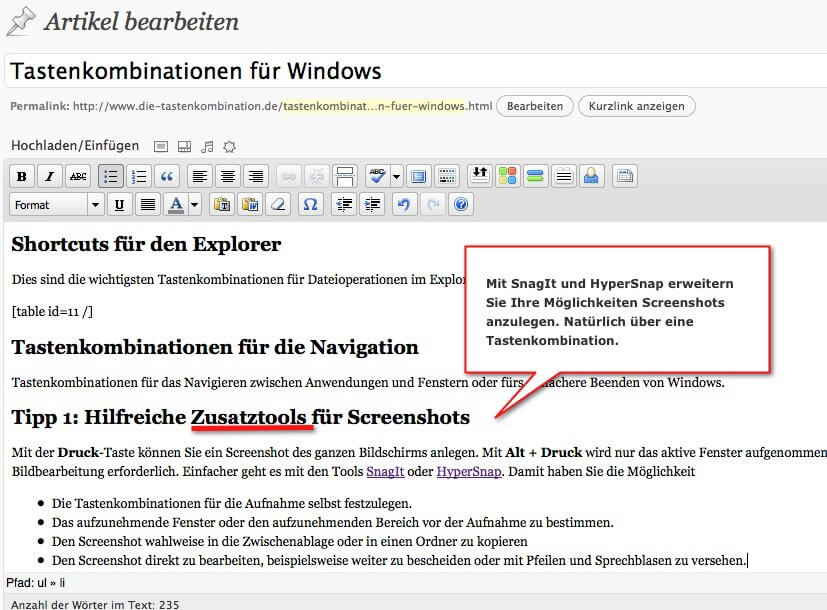Insert the More tag page break
827x610 pixels.
[x=345, y=176]
